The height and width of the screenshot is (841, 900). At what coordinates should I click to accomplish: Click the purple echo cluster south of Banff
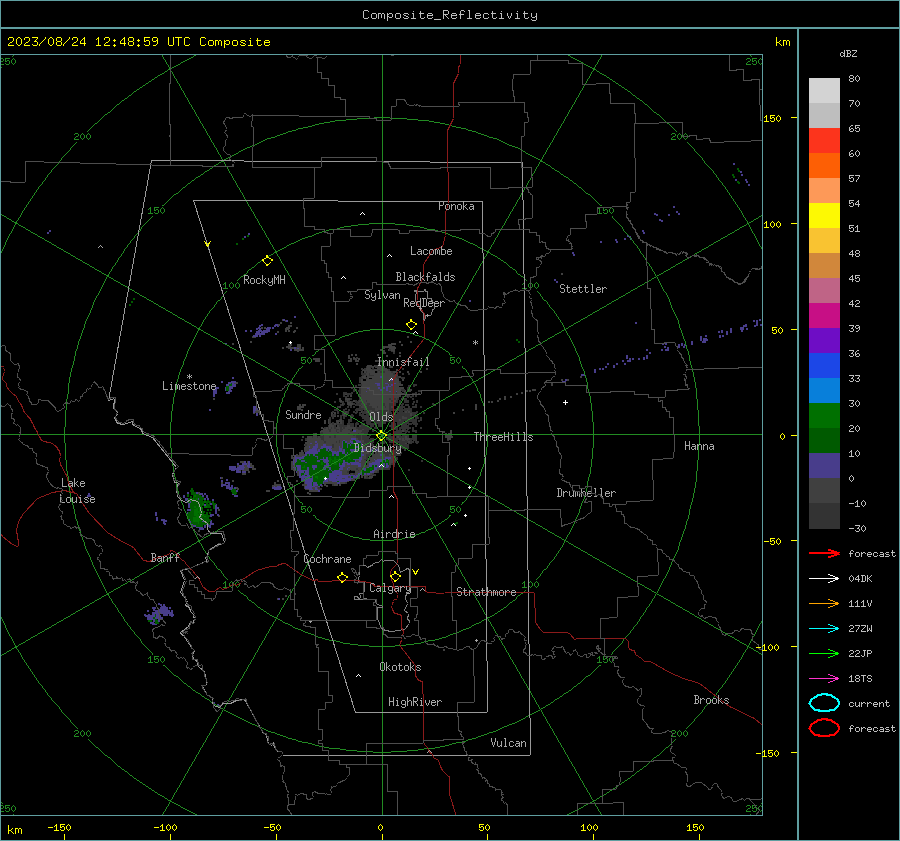point(159,614)
